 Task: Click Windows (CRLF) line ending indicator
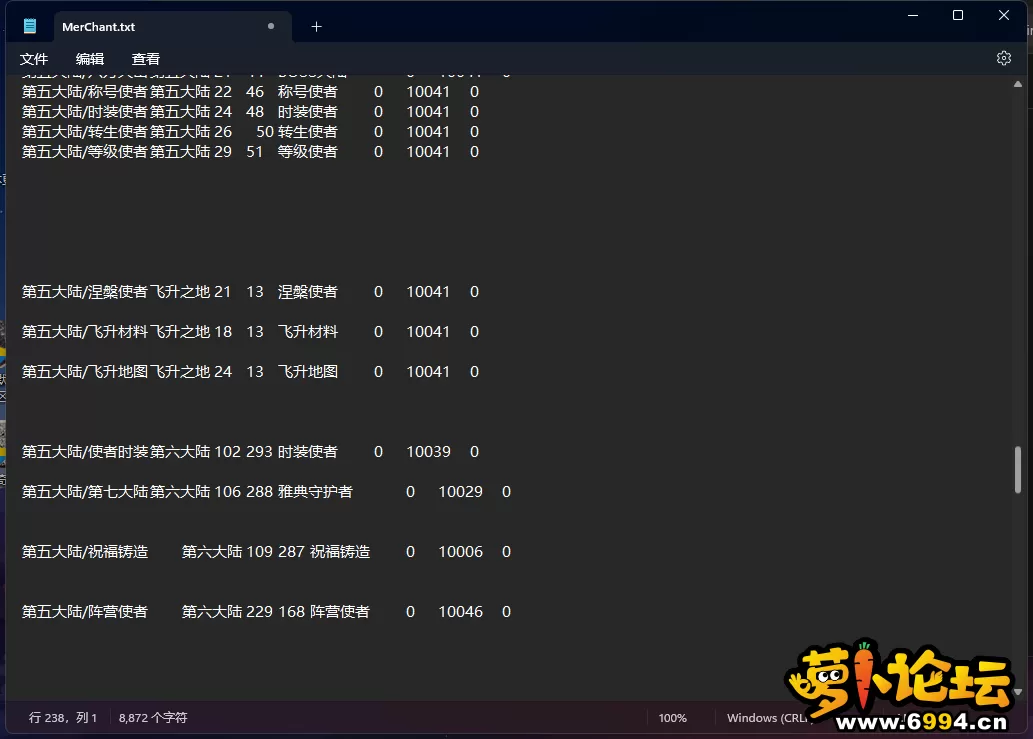pos(768,718)
